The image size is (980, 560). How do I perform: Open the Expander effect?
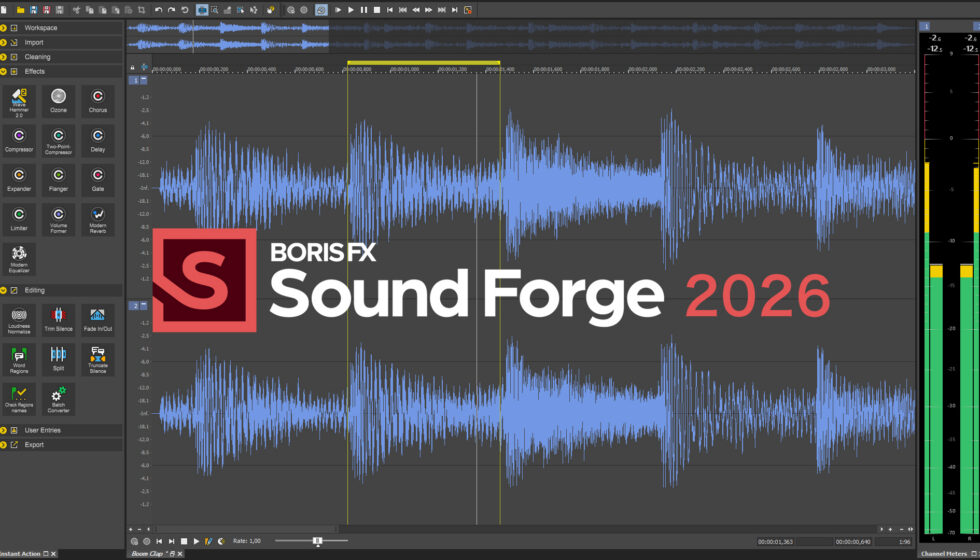[19, 181]
